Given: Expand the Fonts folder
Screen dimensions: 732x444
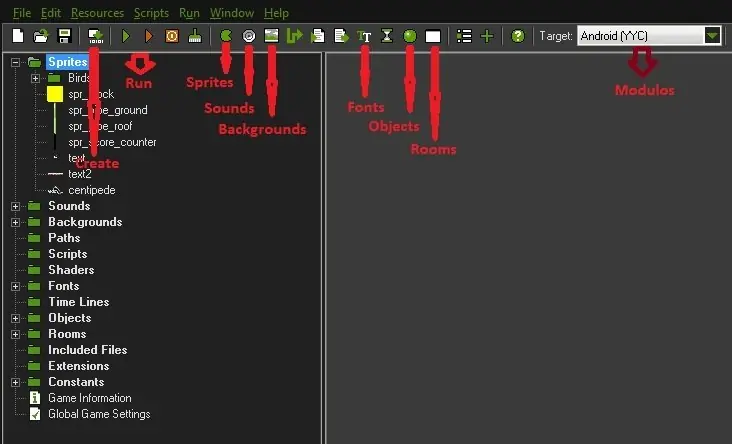Looking at the screenshot, I should click(x=15, y=286).
